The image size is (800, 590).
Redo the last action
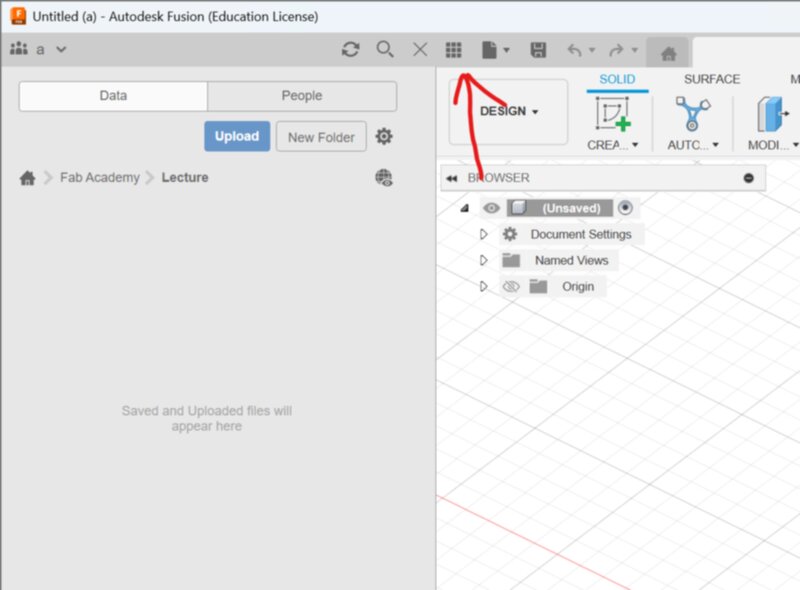coord(616,50)
